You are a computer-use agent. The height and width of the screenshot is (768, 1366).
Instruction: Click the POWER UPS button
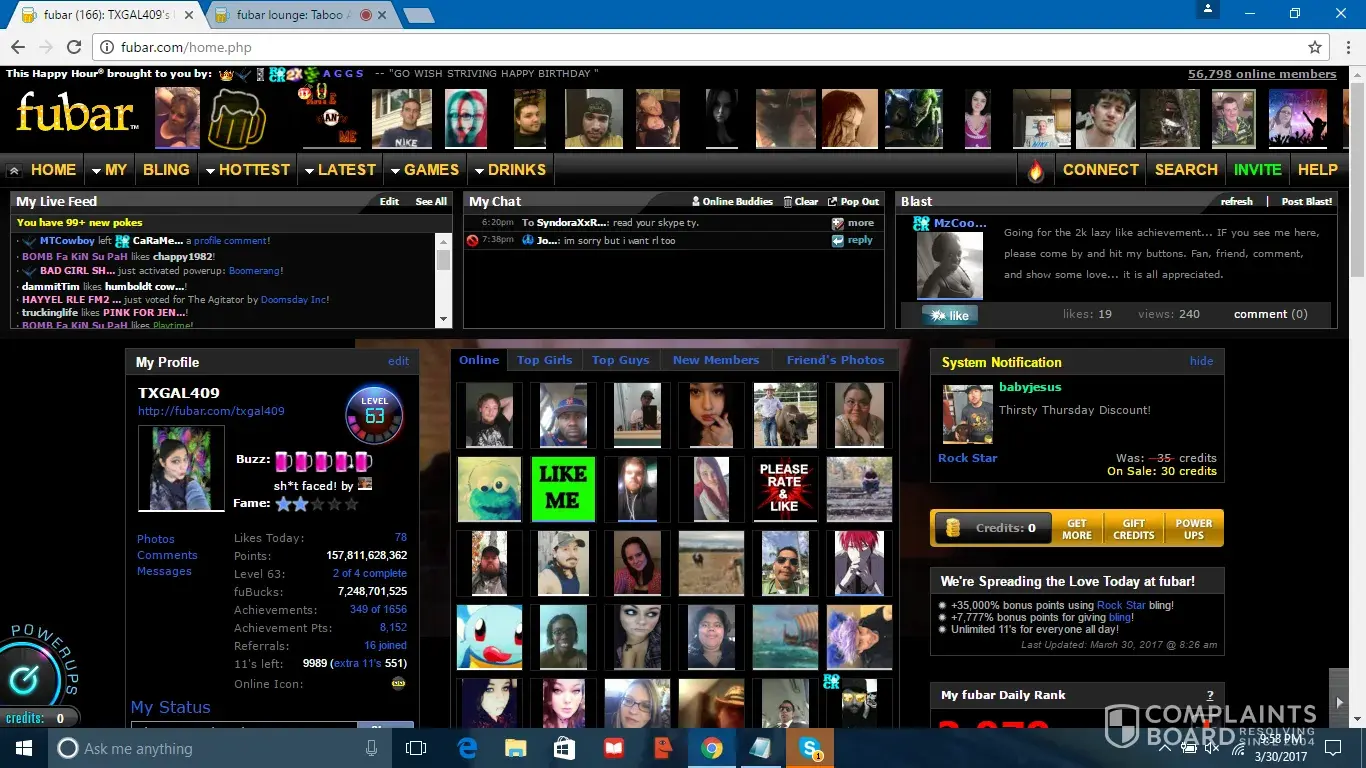click(x=1194, y=528)
